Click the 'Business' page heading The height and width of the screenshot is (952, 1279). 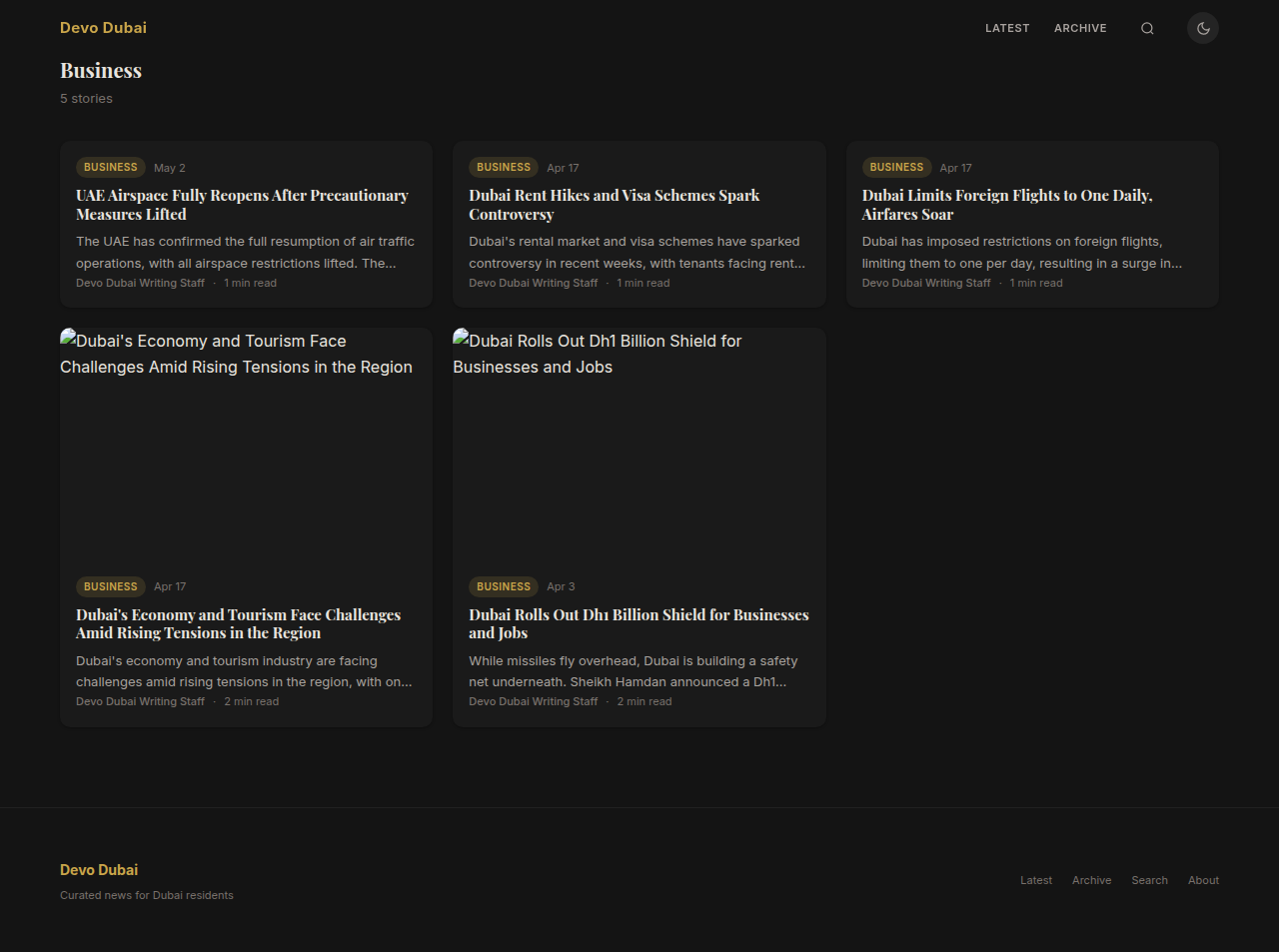click(101, 70)
